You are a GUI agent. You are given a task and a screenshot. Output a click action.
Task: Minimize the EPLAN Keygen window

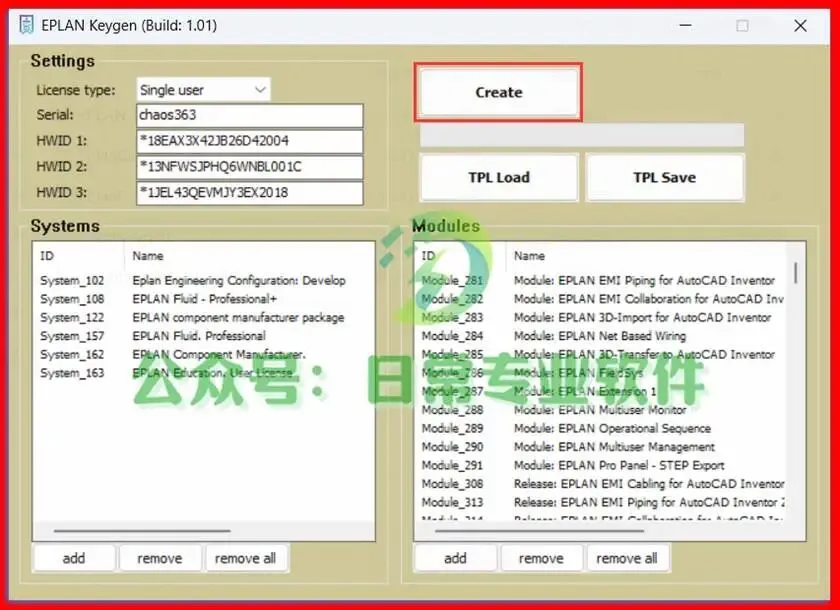(x=685, y=25)
